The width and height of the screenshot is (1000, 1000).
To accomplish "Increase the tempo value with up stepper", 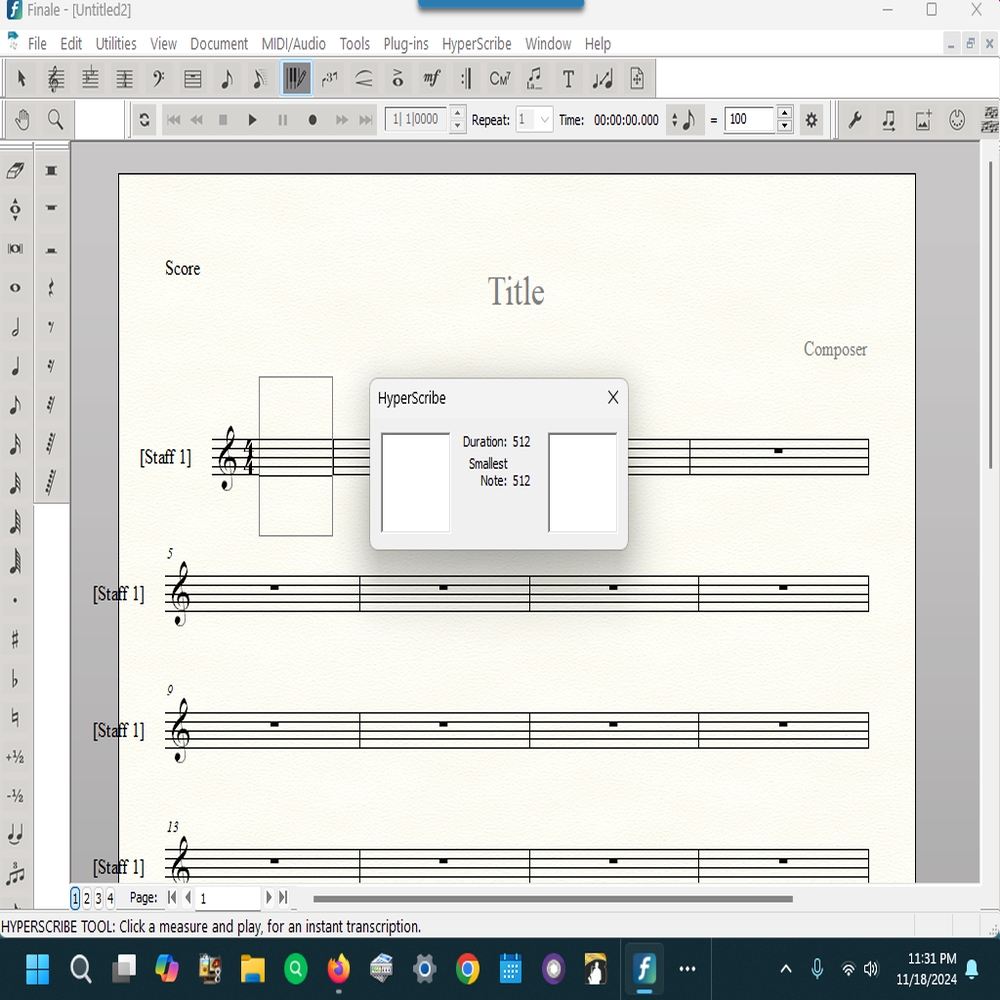I will point(785,114).
